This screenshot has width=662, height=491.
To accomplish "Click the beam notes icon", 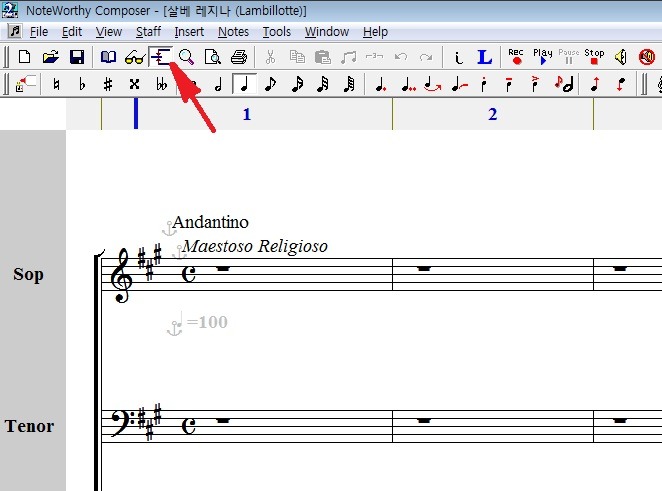I will click(x=349, y=57).
